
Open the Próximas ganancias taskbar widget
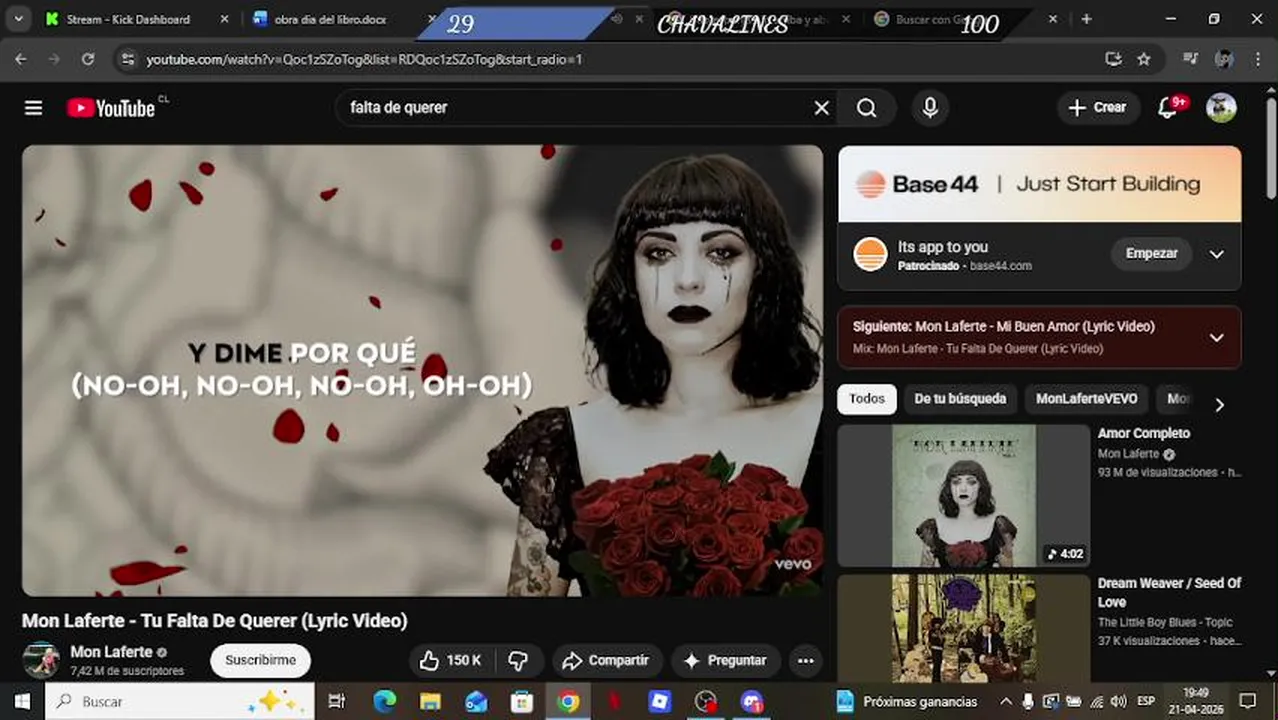[x=907, y=702]
